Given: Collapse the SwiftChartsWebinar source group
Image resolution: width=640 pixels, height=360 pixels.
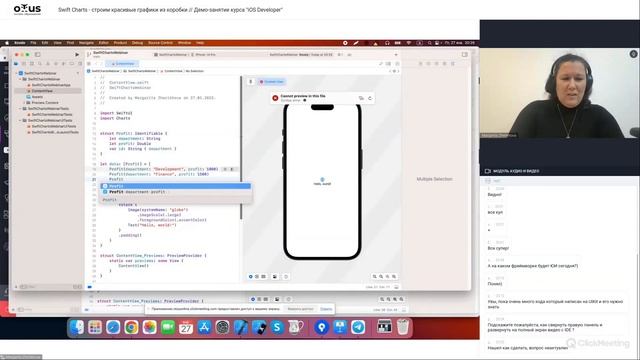Looking at the screenshot, I should pos(21,79).
